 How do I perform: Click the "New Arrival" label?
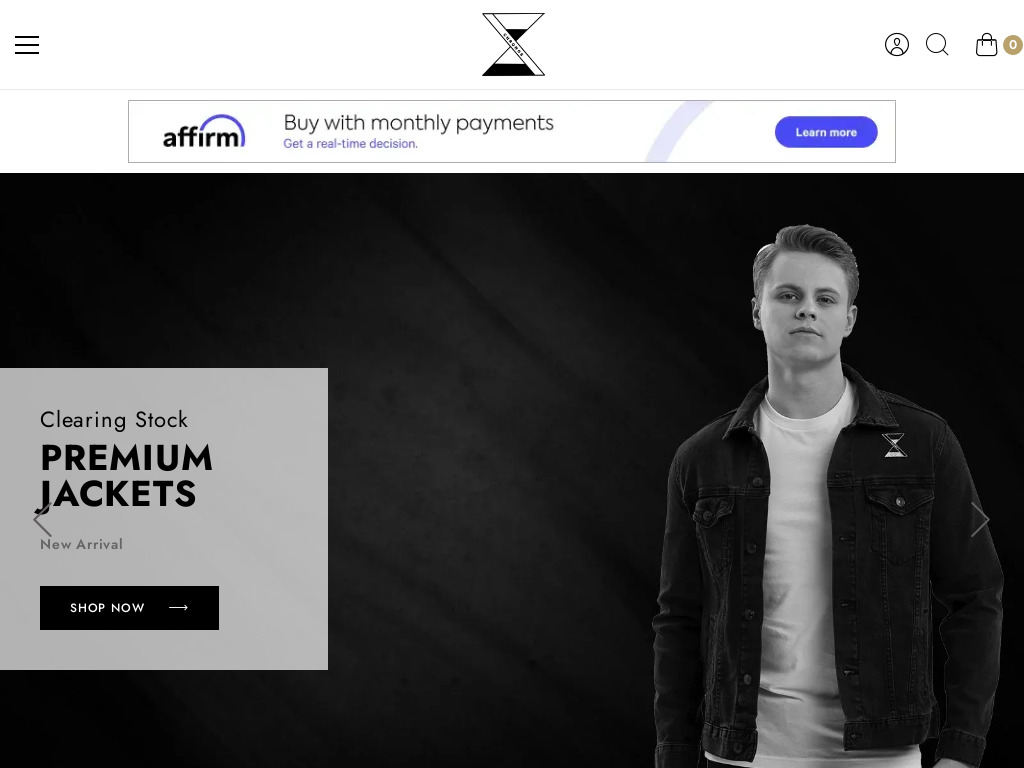coord(81,544)
